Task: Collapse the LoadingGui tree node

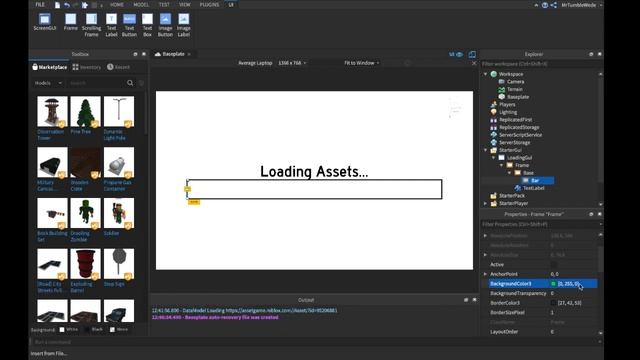Action: click(493, 158)
